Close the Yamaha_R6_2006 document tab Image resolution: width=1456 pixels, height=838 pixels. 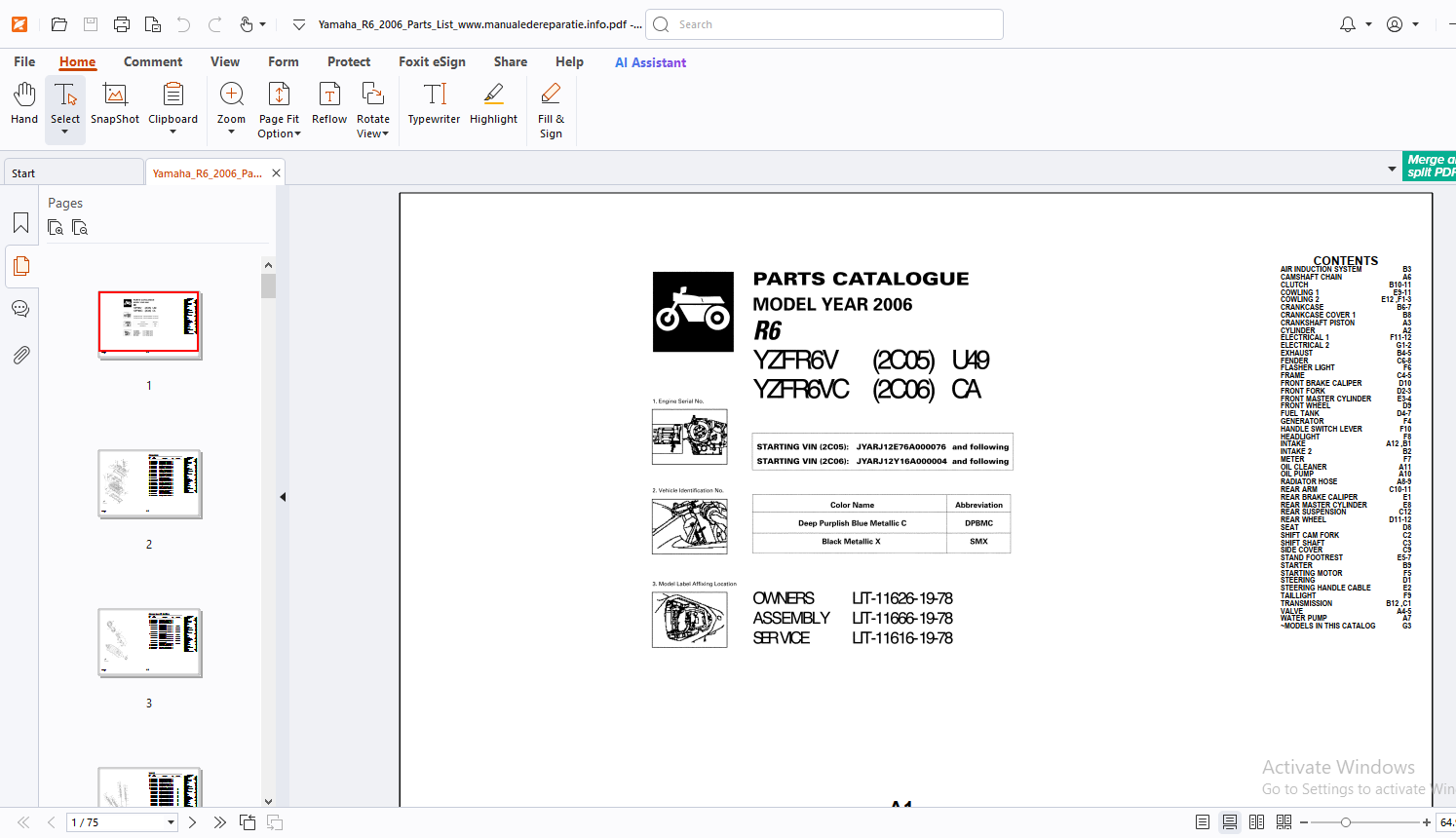[x=276, y=172]
